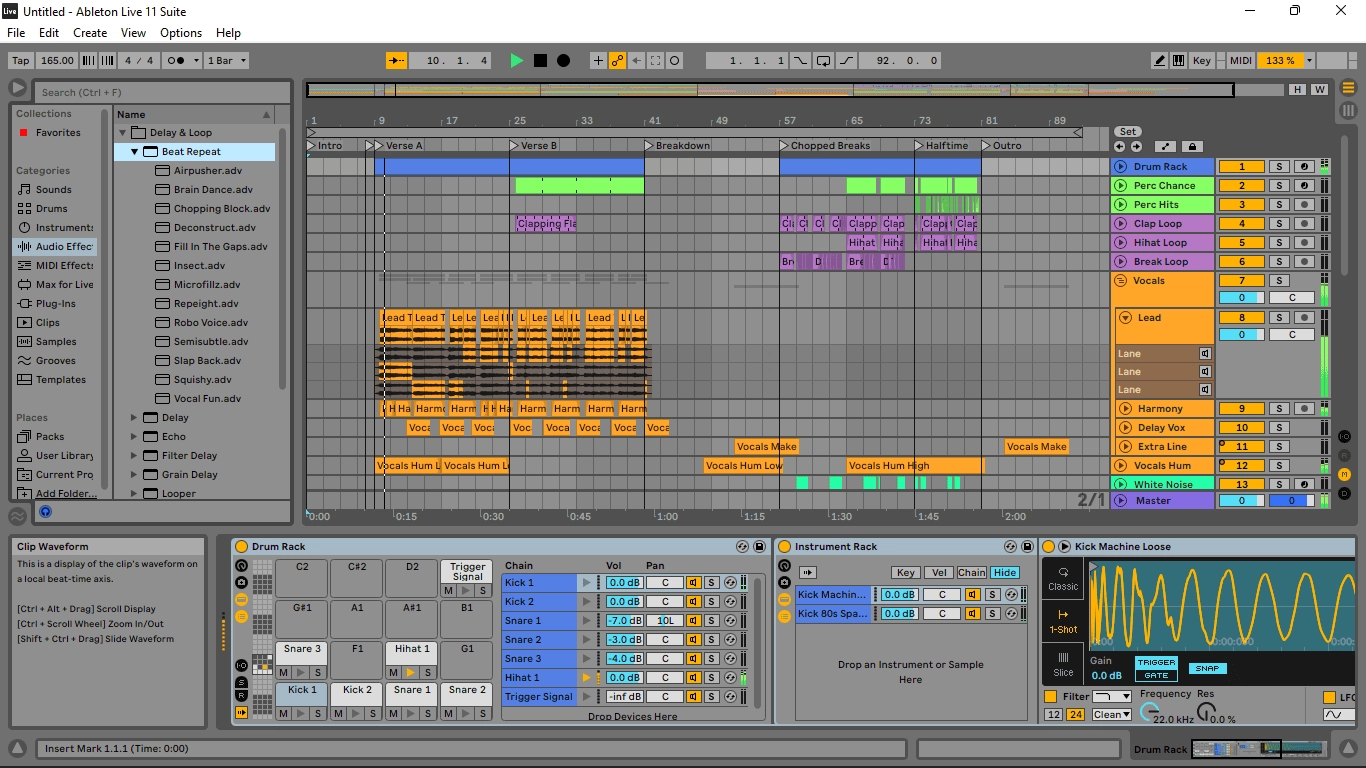Adjust the Vocals track volume slider
The height and width of the screenshot is (768, 1366).
tap(1242, 298)
